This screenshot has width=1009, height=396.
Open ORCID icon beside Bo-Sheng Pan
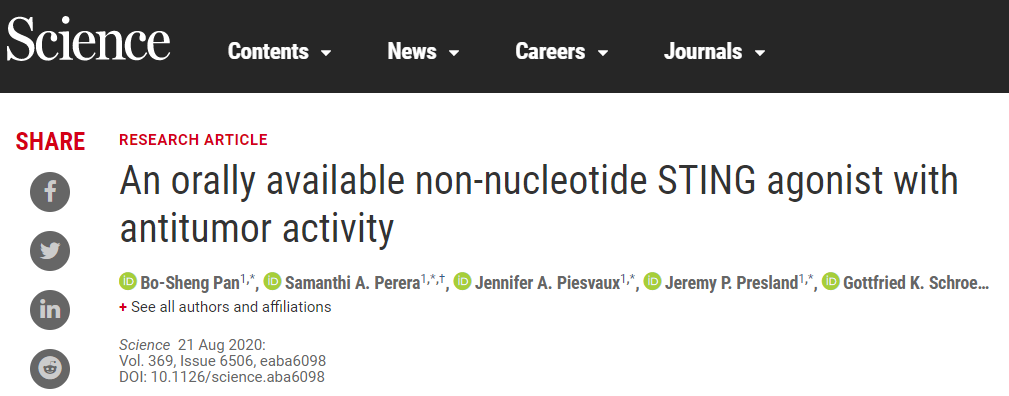coord(128,281)
